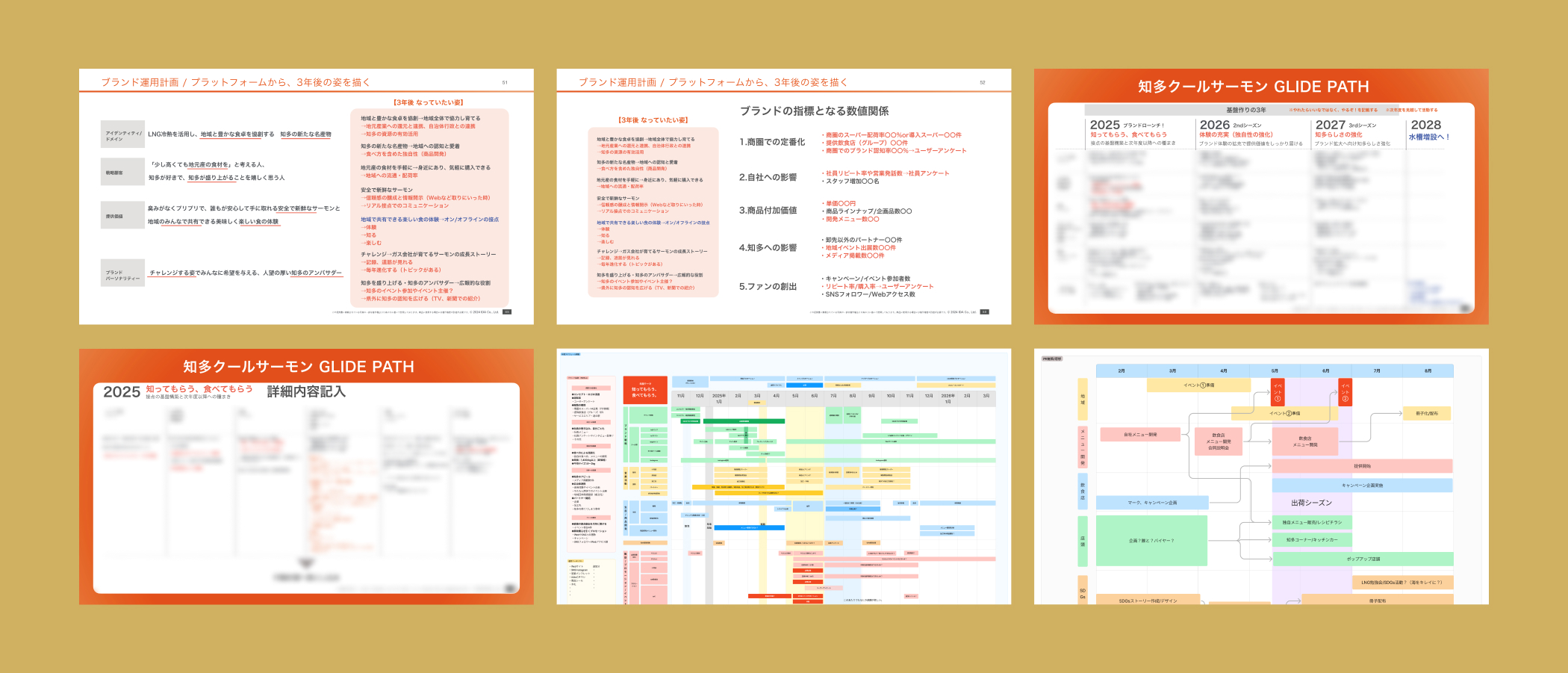Select the イベント①準備 yellow bar
The width and height of the screenshot is (1568, 673).
(1199, 385)
